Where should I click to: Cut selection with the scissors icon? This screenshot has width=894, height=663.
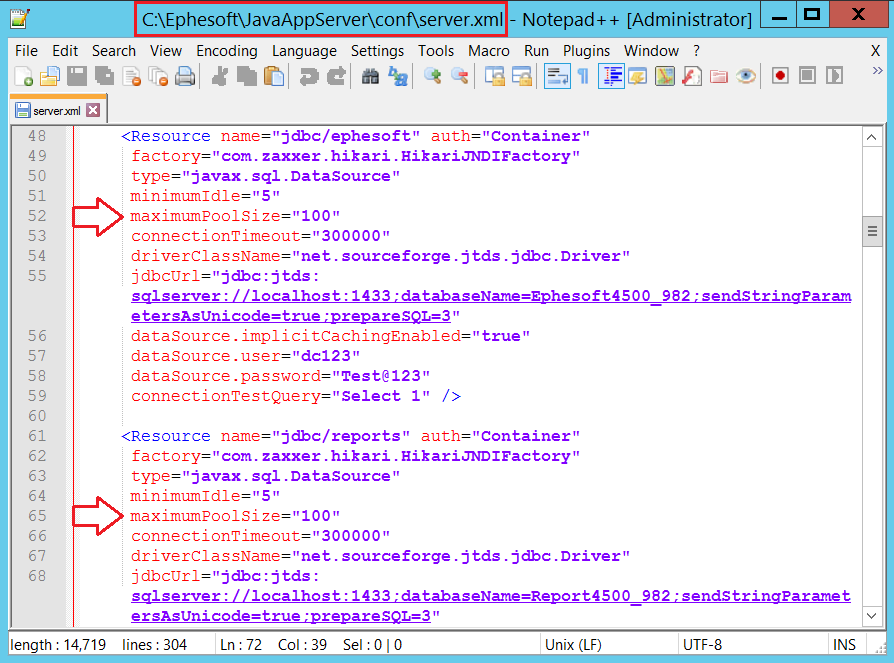(220, 76)
